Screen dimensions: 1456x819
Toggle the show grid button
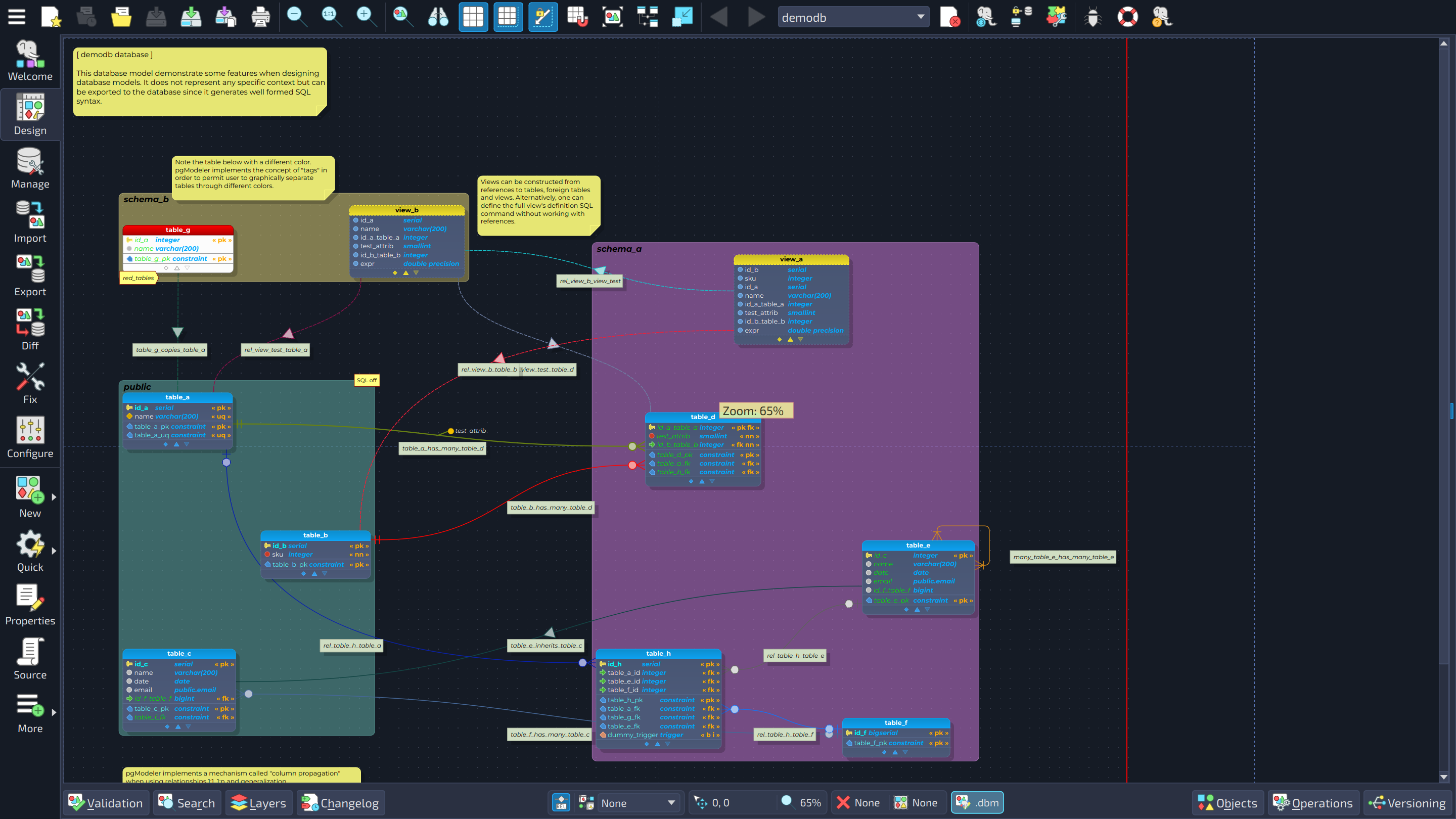473,17
